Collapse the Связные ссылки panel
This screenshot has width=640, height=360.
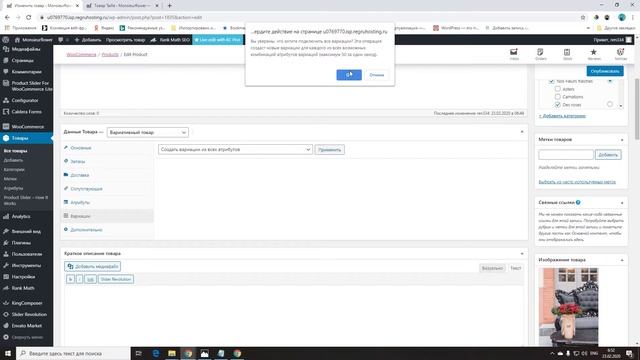click(x=622, y=202)
